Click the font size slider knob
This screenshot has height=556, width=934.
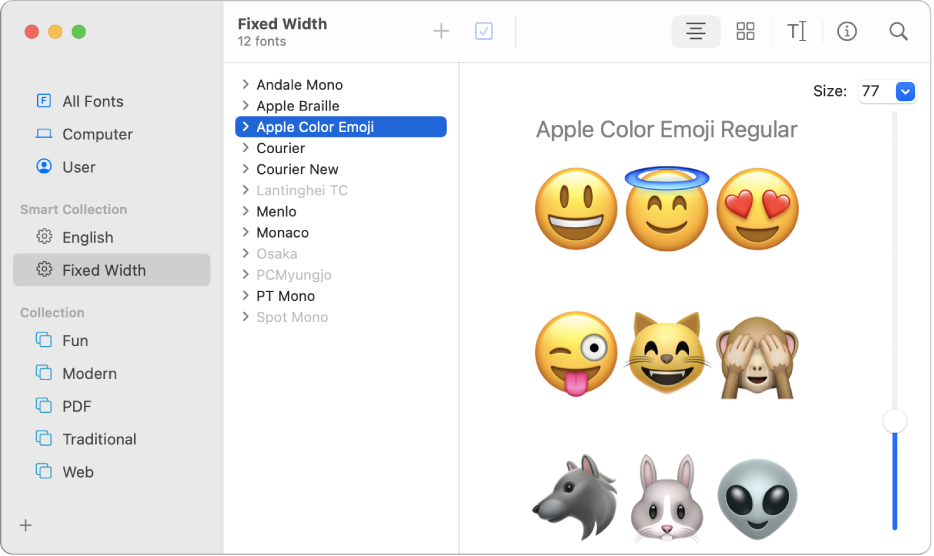(x=894, y=421)
